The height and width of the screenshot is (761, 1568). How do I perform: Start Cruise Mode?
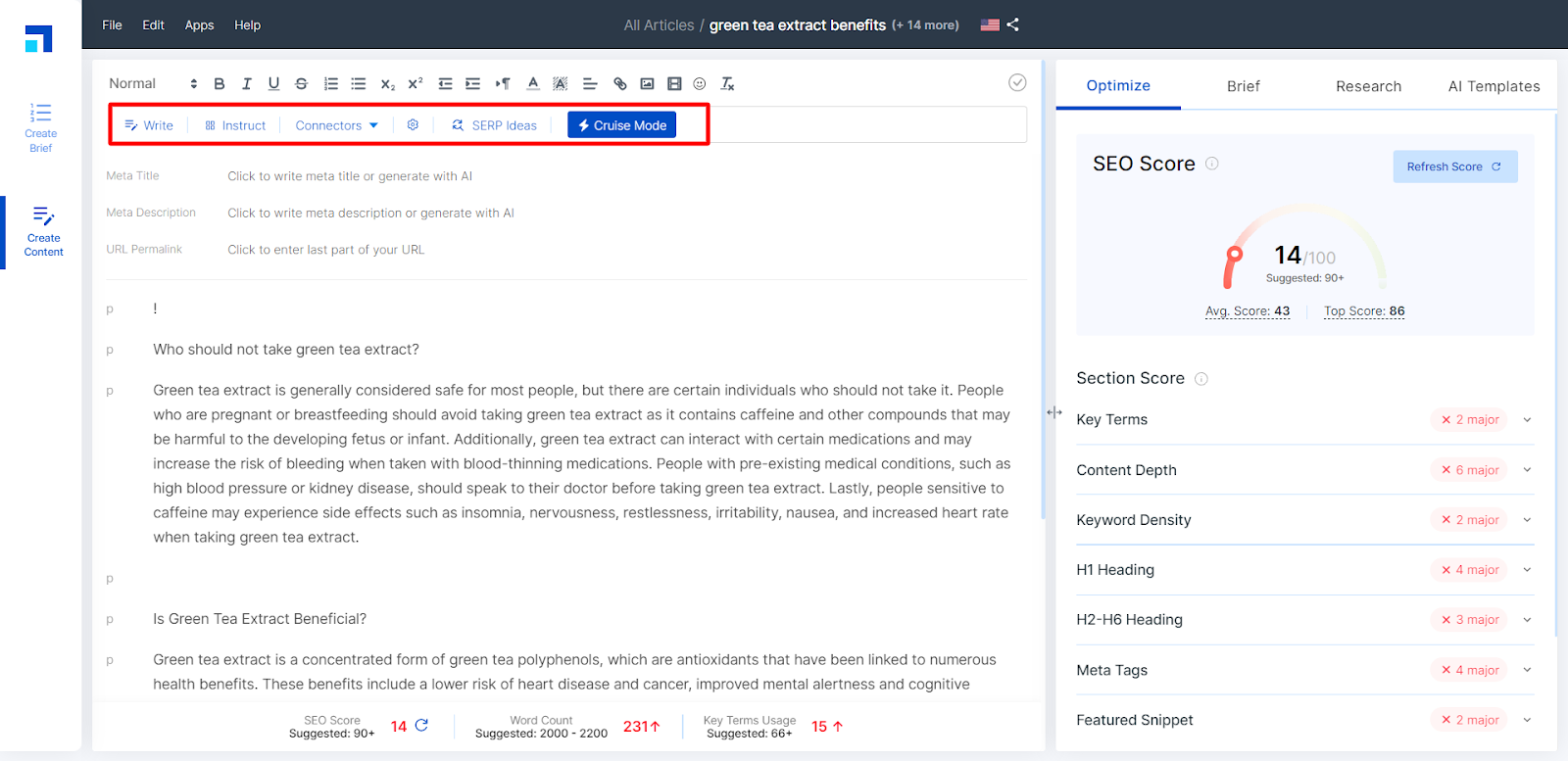(621, 125)
